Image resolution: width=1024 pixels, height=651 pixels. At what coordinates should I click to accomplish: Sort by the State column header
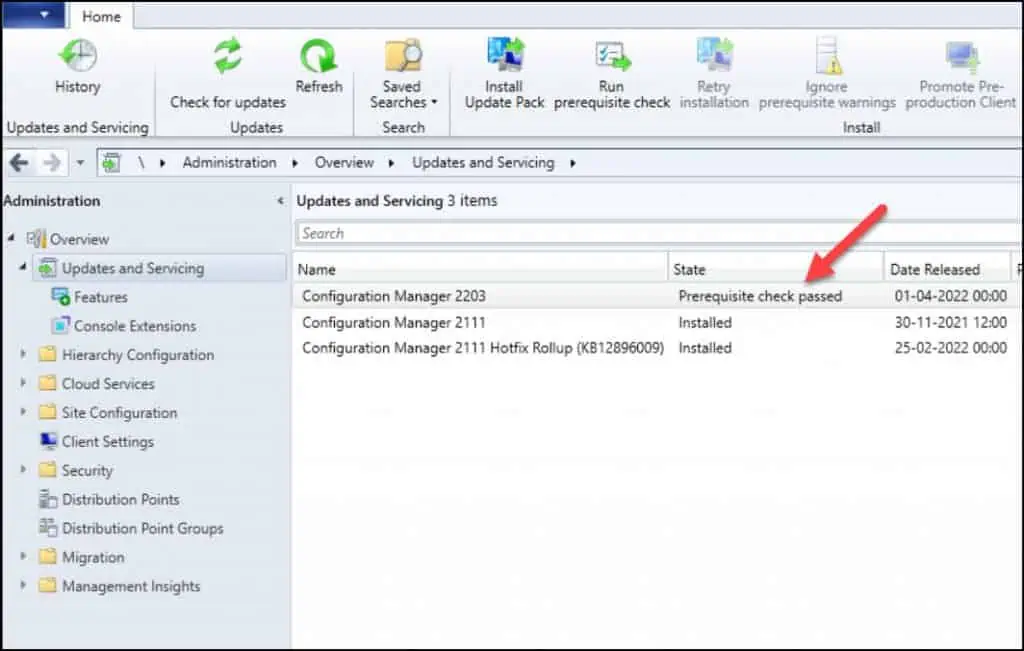[776, 269]
